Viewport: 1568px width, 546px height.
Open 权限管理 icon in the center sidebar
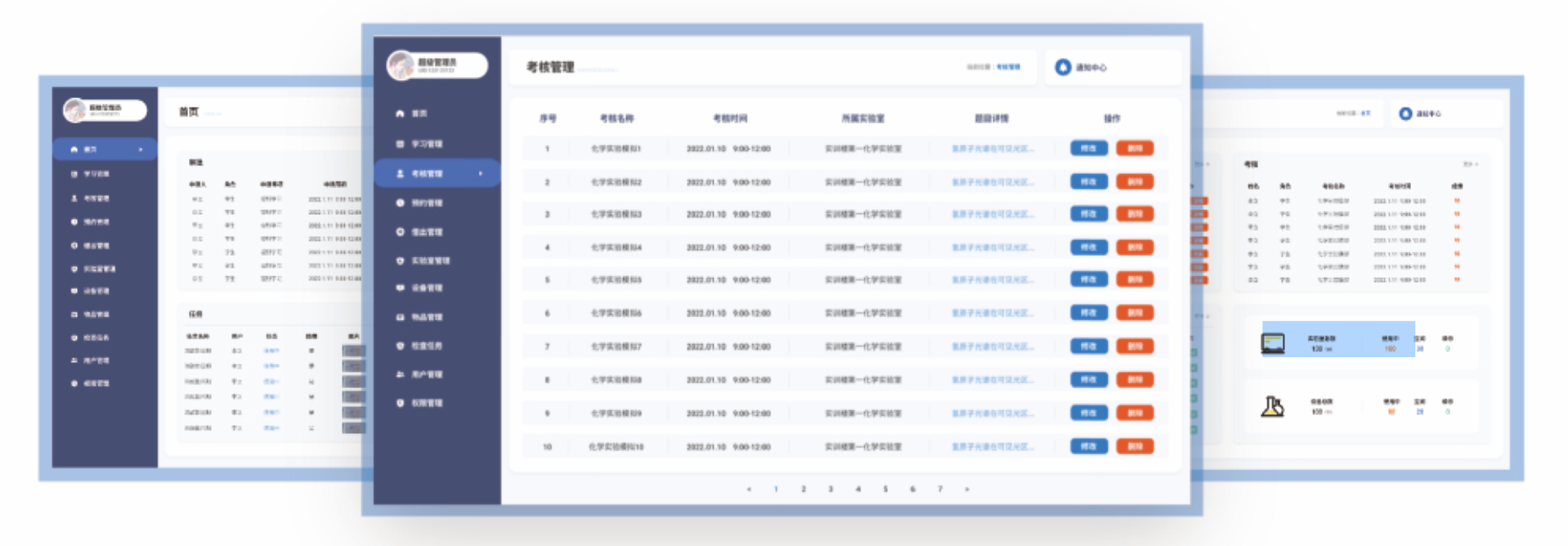coord(400,403)
